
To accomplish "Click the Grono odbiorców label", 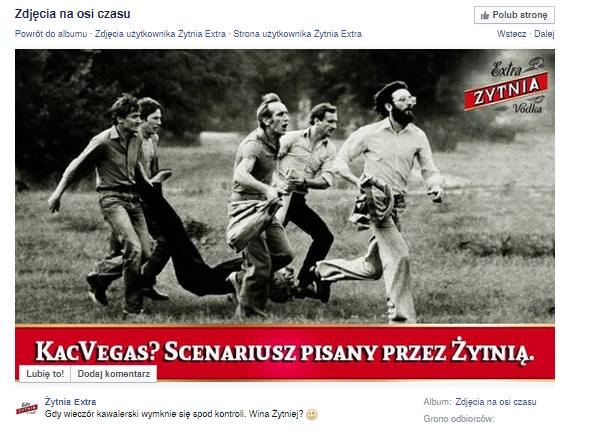I will pos(459,419).
